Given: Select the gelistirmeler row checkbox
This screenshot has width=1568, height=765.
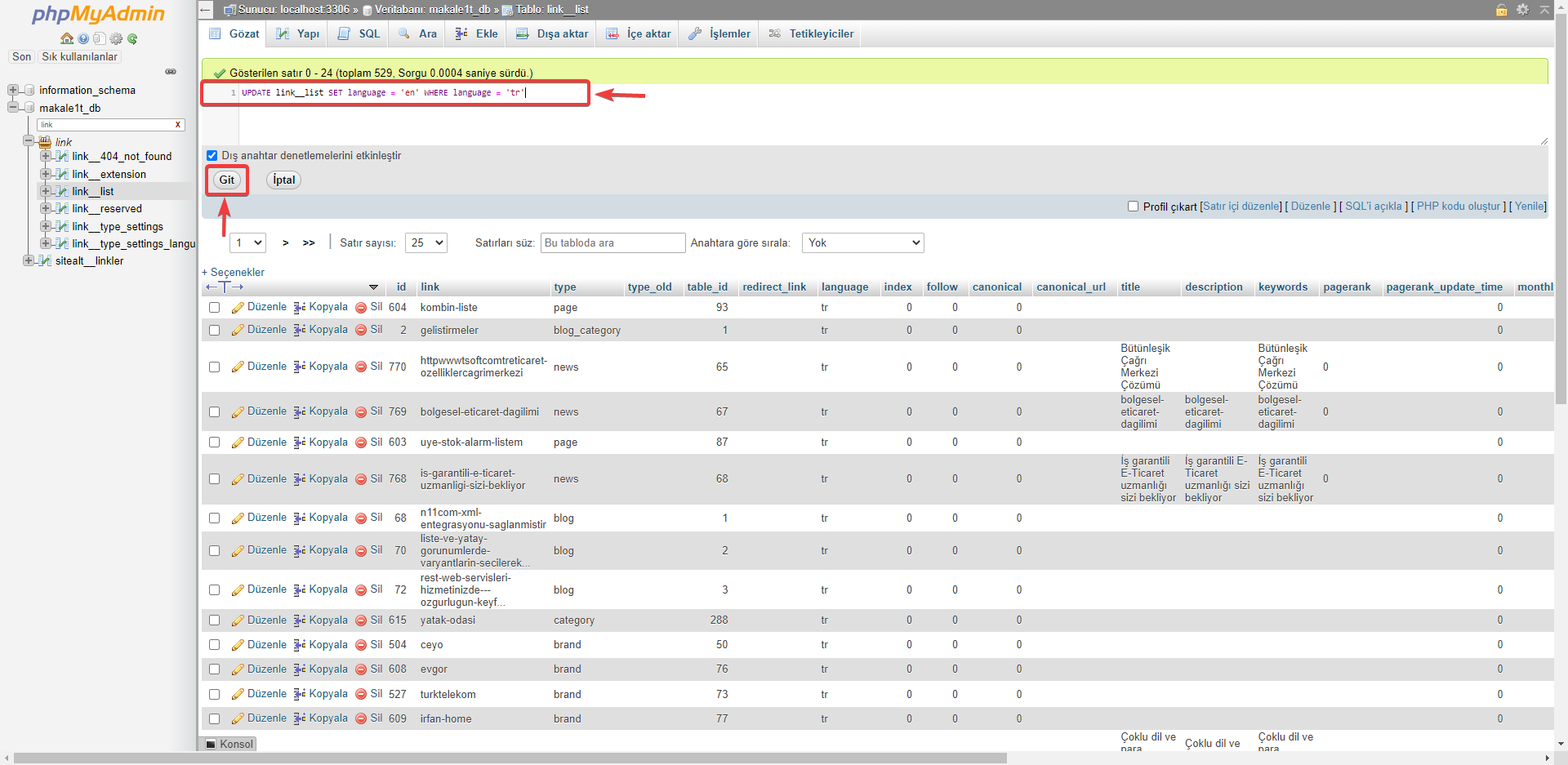Looking at the screenshot, I should tap(214, 330).
